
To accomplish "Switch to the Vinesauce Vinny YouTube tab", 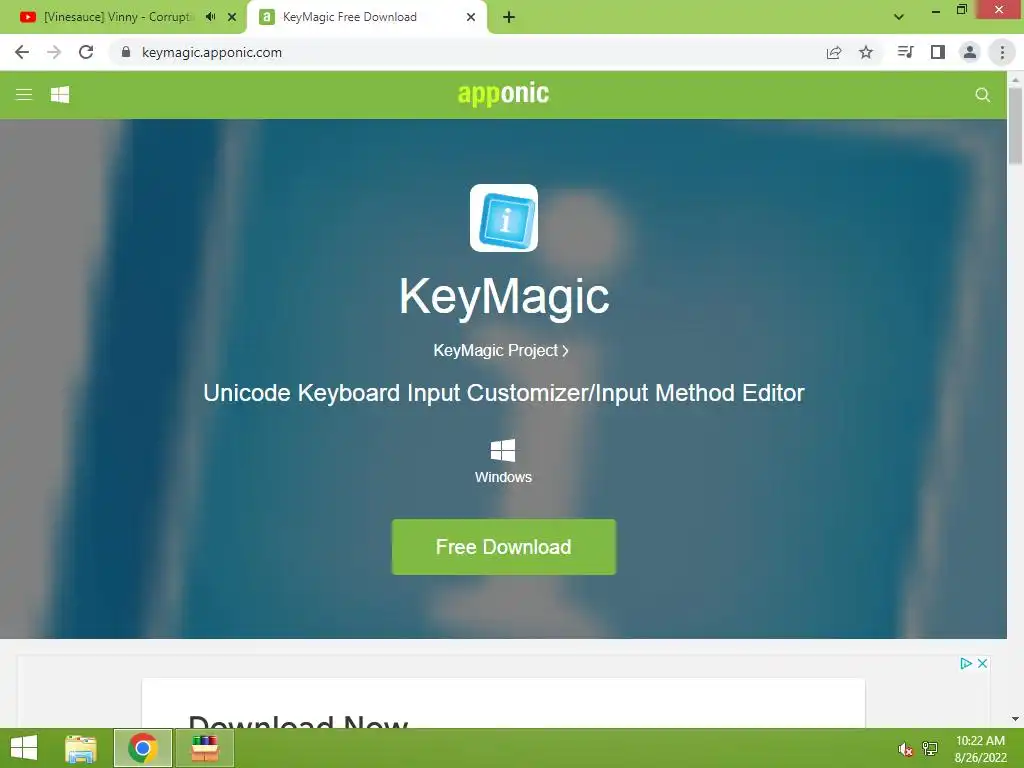I will click(118, 17).
